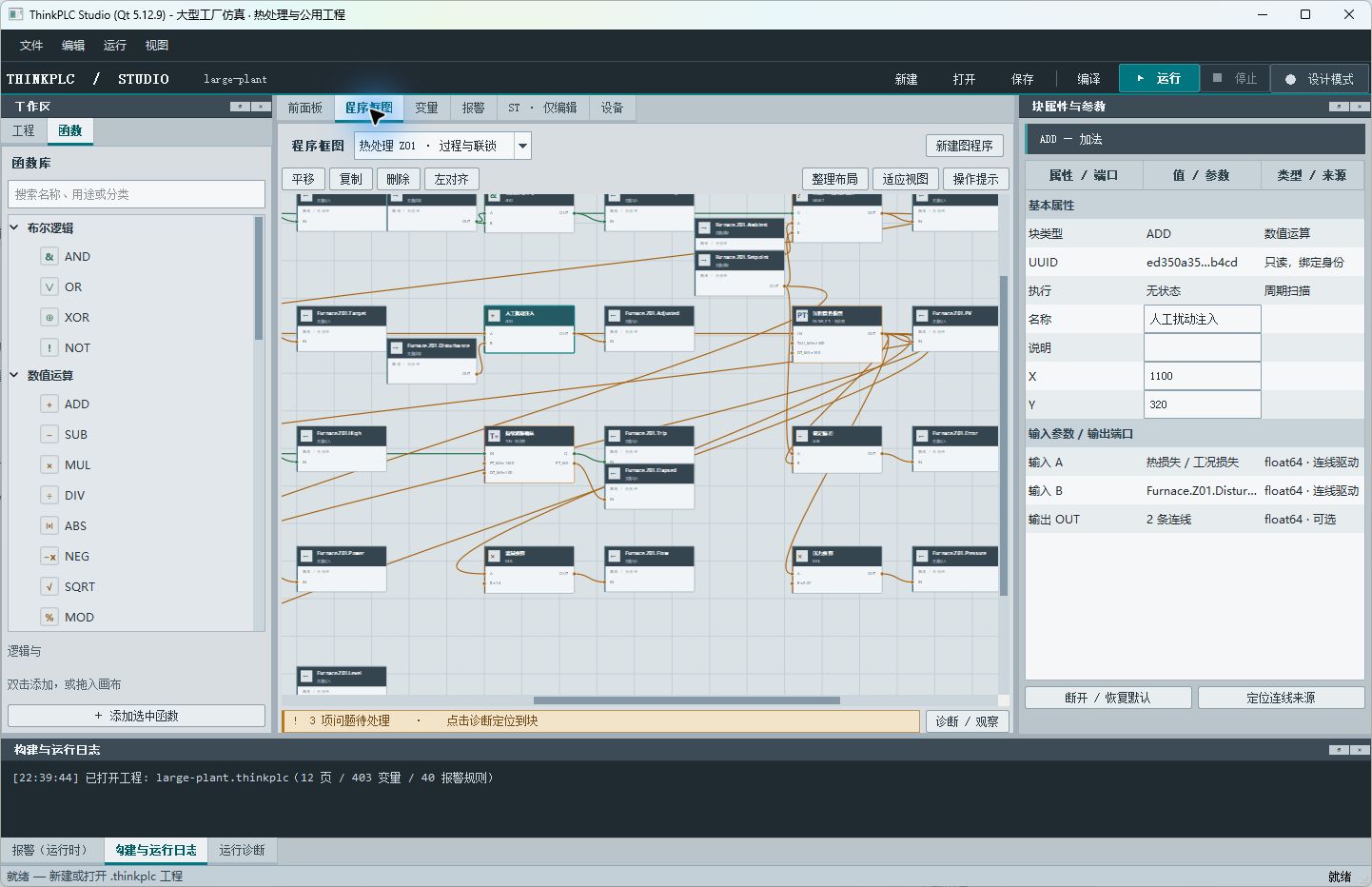The width and height of the screenshot is (1372, 887).
Task: Click the AND function icon
Action: (x=49, y=257)
